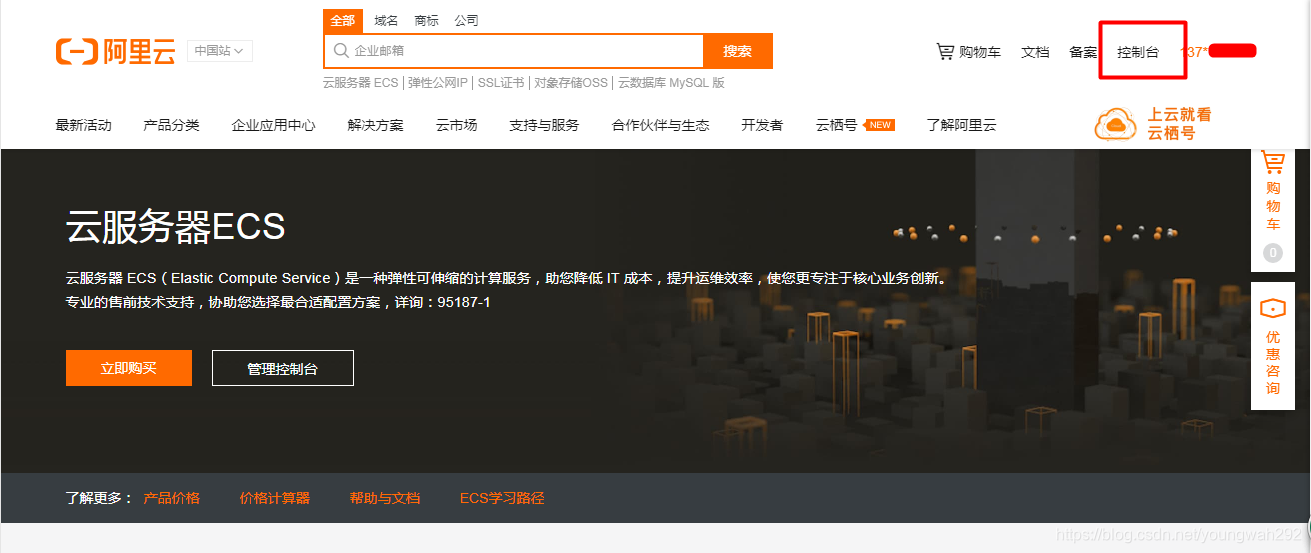Select the 商标 search tab
This screenshot has width=1311, height=553.
tap(426, 20)
